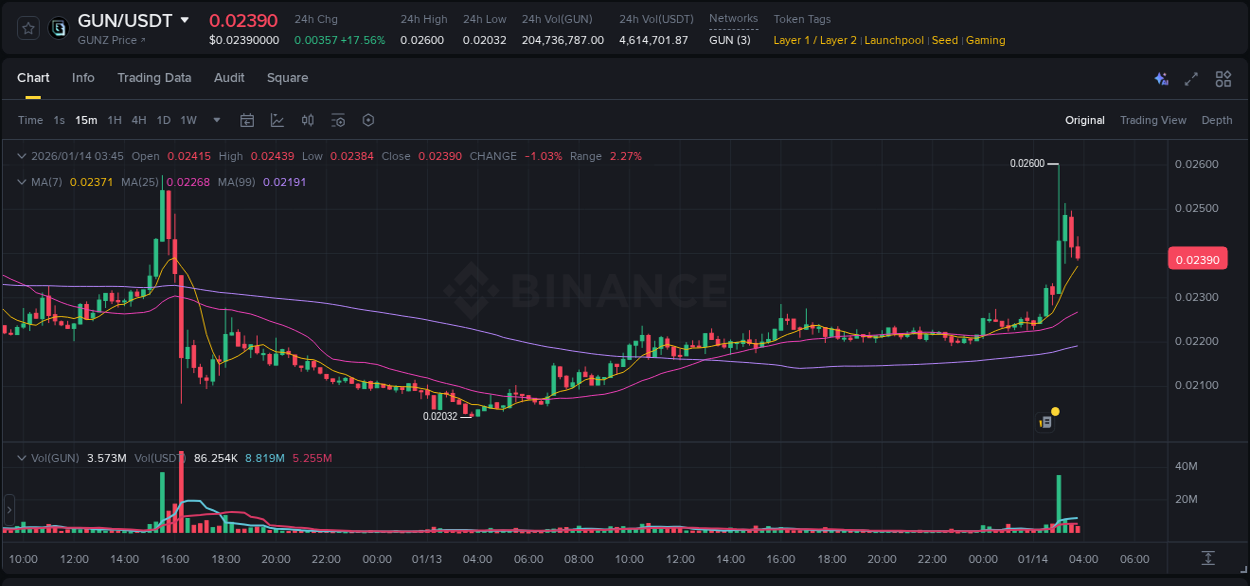Viewport: 1250px width, 586px height.
Task: Open more timeframes via the arrow after 1W
Action: tap(215, 120)
